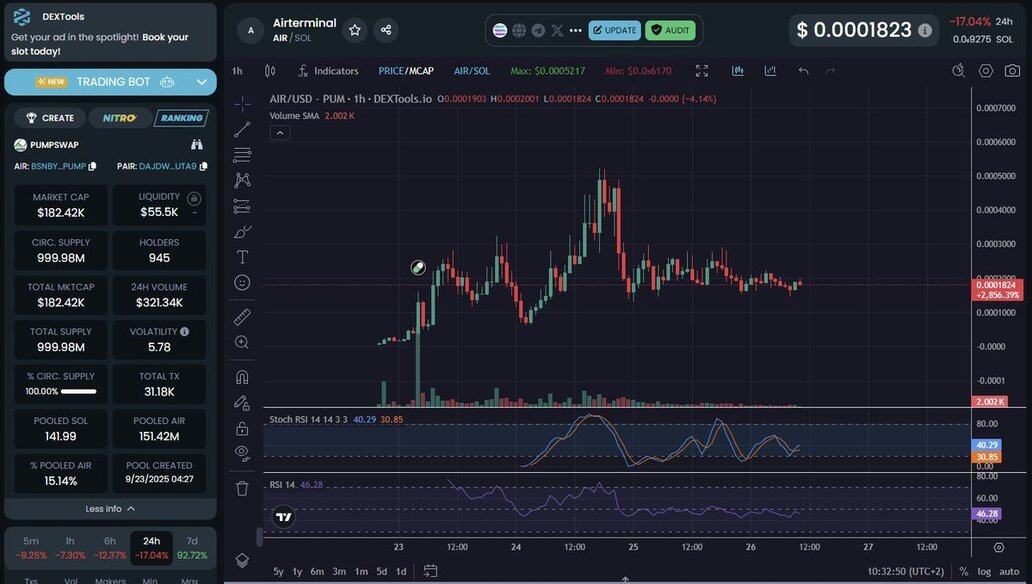Open chart settings hexagon icon in toolbar
The height and width of the screenshot is (584, 1032).
[x=985, y=70]
